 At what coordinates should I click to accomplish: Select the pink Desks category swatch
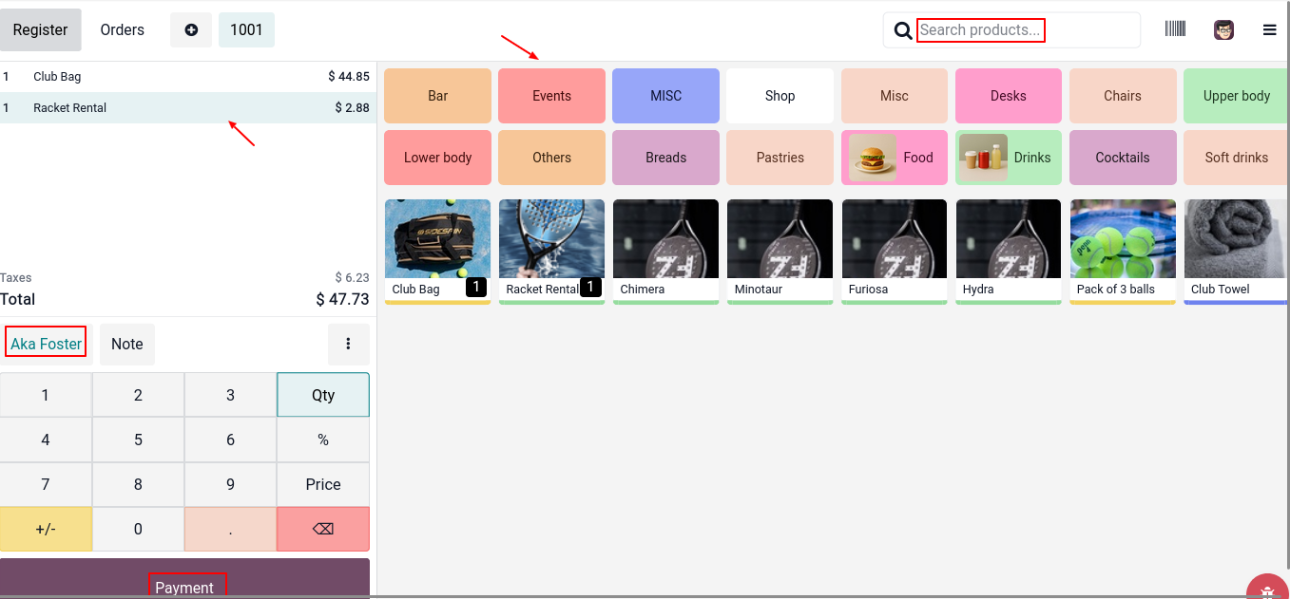(1008, 96)
